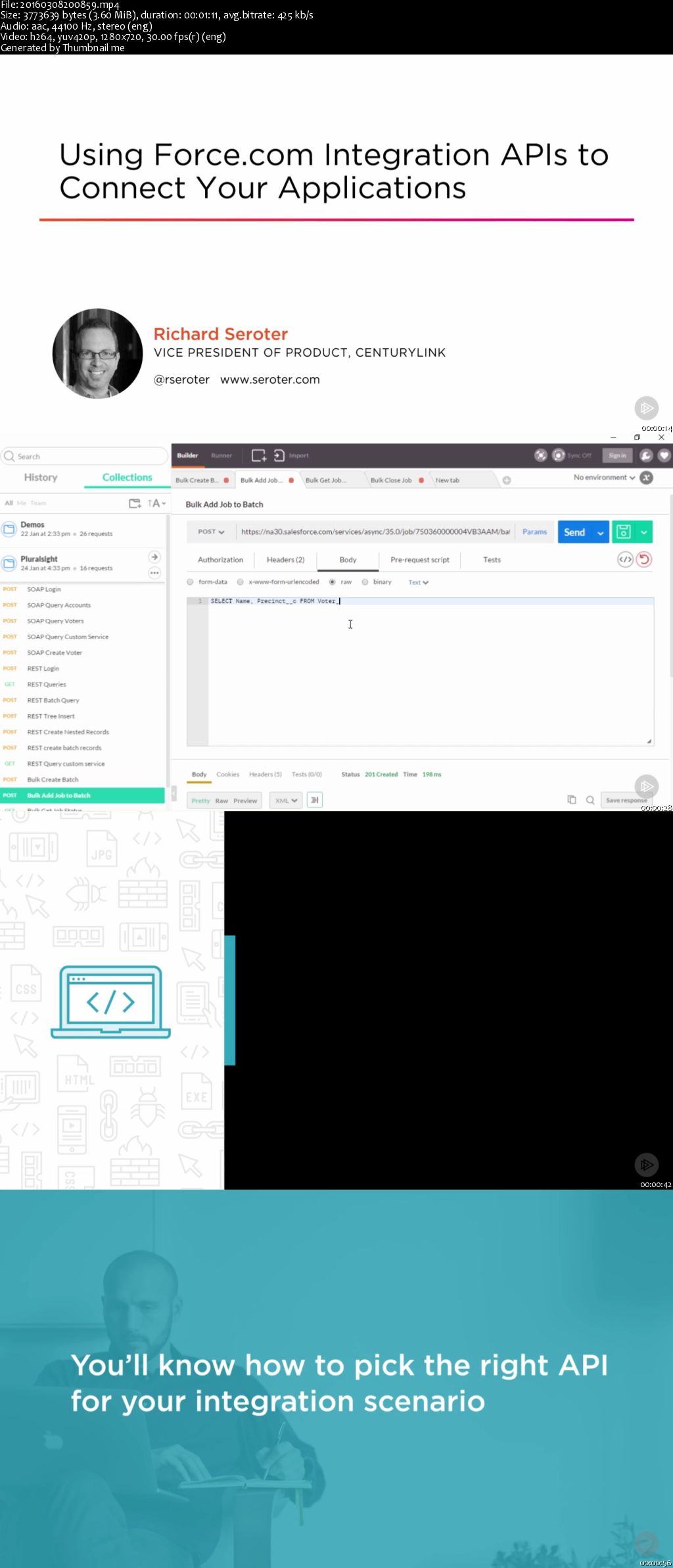
Task: Click the heart icon in Postman header
Action: tap(664, 455)
